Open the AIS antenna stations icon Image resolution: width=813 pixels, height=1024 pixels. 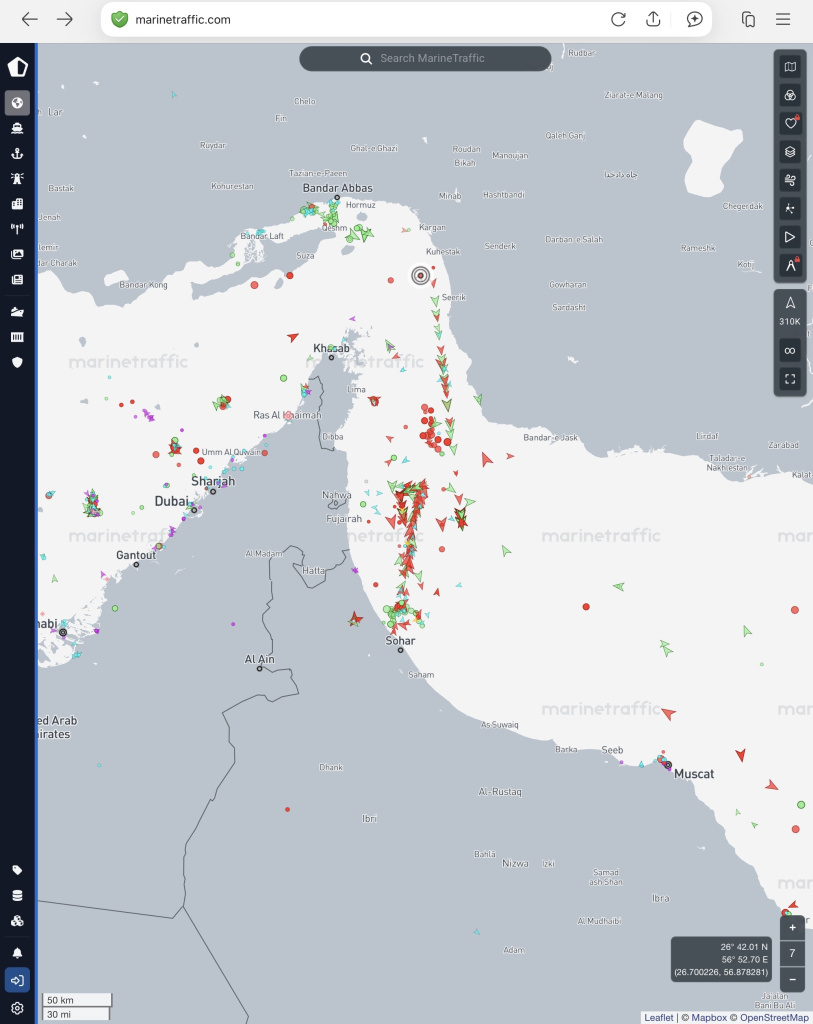pos(18,229)
